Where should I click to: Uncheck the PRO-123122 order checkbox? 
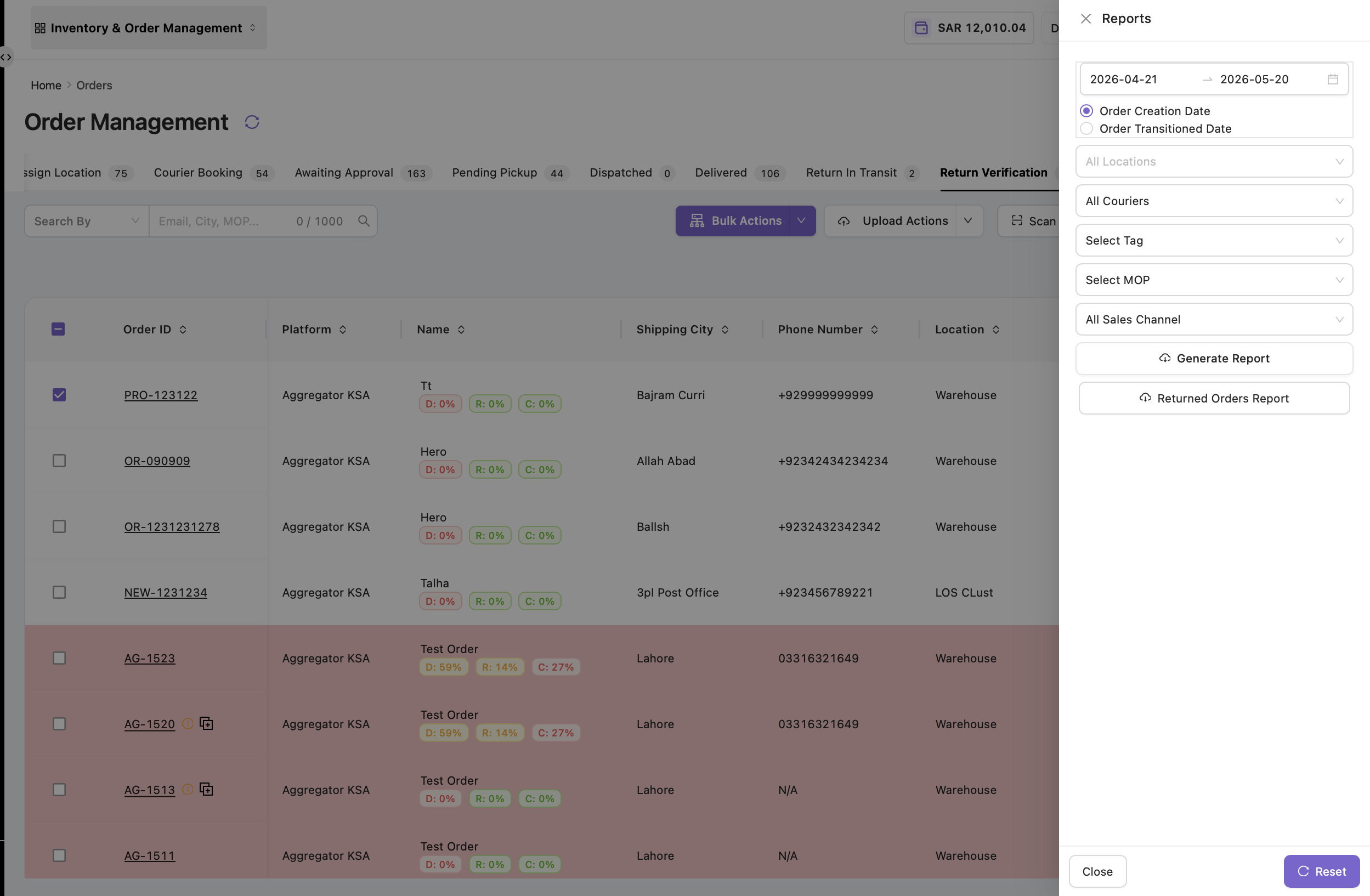coord(59,395)
